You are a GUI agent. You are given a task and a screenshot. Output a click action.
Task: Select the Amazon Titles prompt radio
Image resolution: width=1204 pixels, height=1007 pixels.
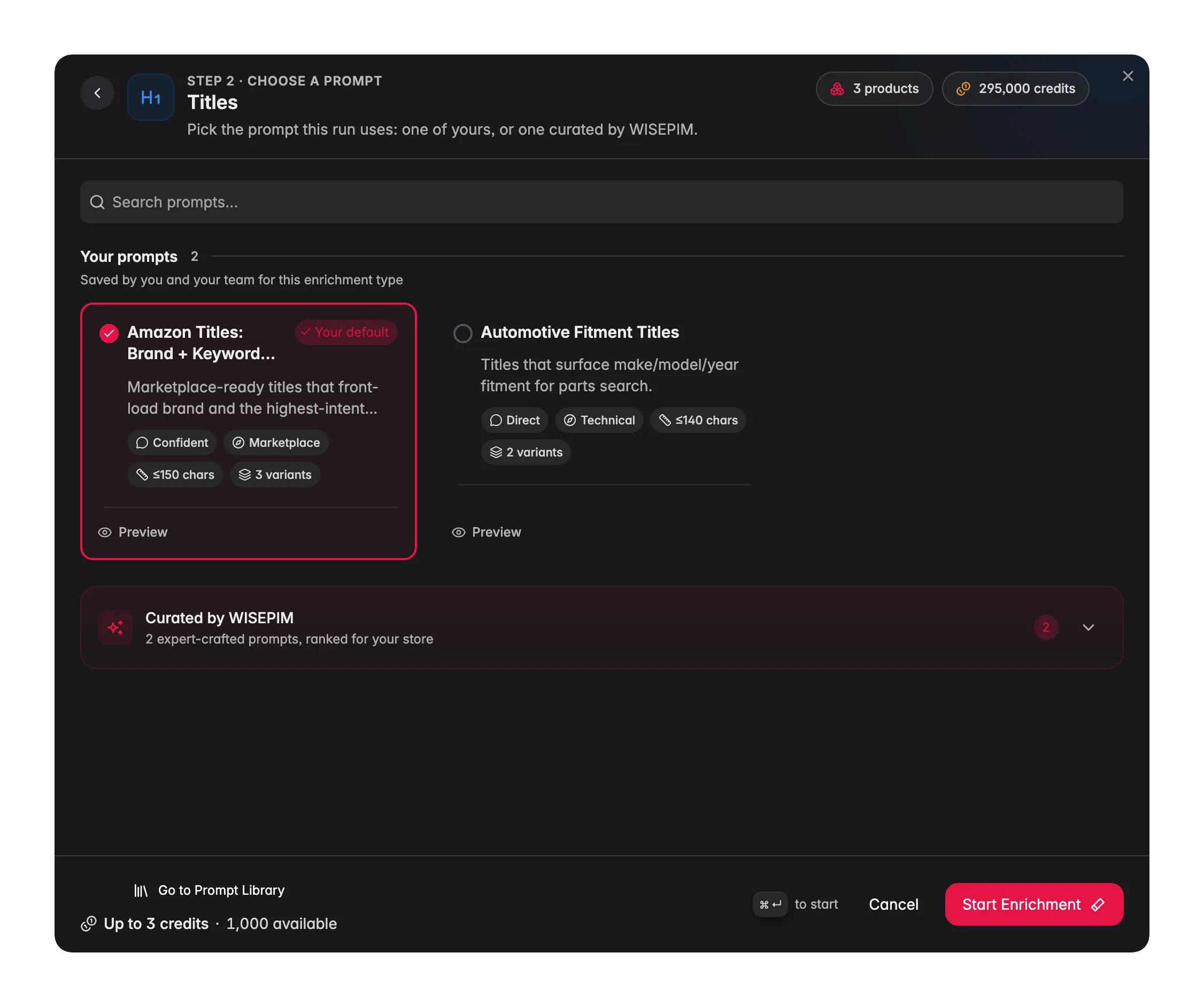click(109, 333)
